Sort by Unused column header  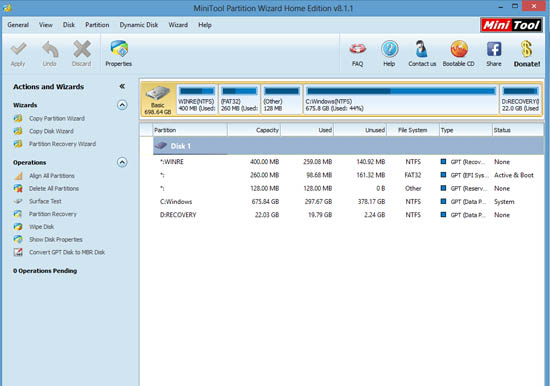click(360, 130)
